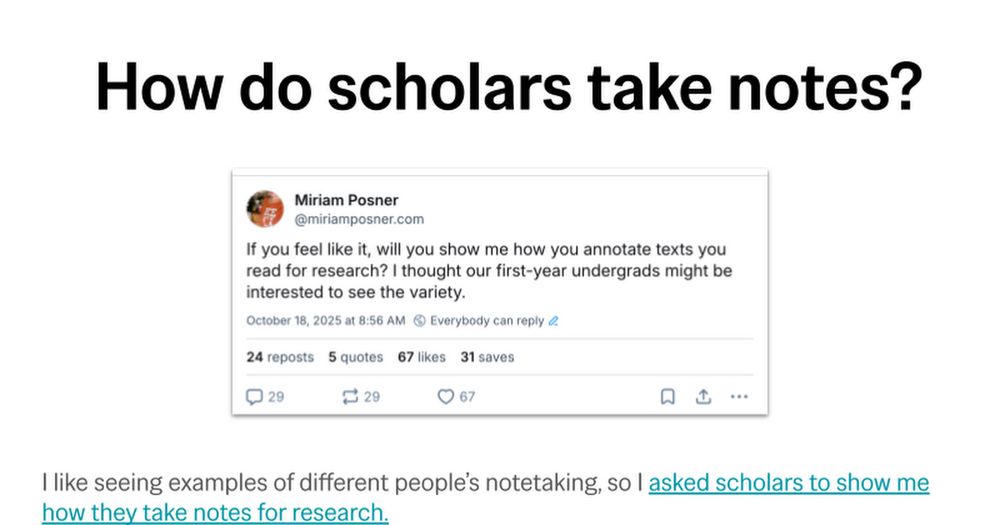Image resolution: width=1000 pixels, height=525 pixels.
Task: View the 5 quotes list
Action: click(356, 357)
